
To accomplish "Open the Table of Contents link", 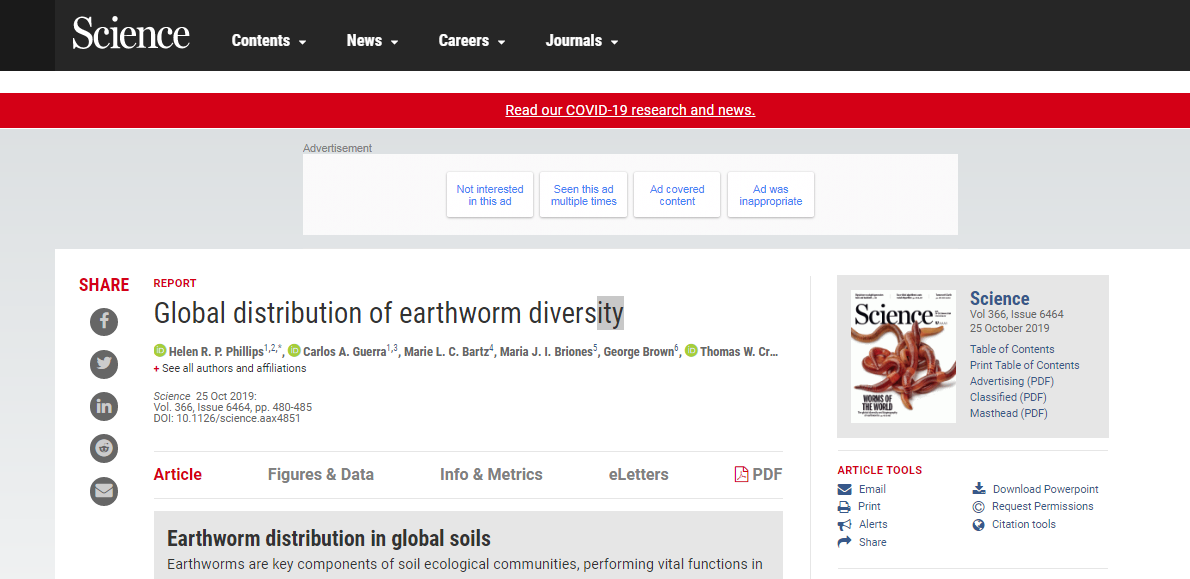I will coord(1012,349).
